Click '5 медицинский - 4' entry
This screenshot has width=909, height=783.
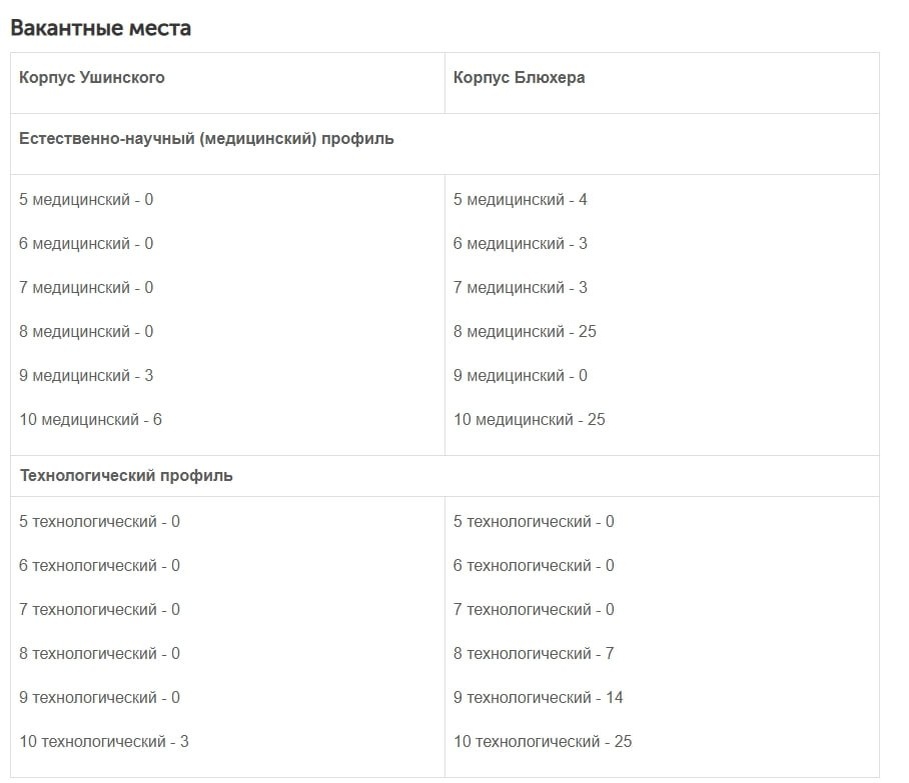click(520, 200)
